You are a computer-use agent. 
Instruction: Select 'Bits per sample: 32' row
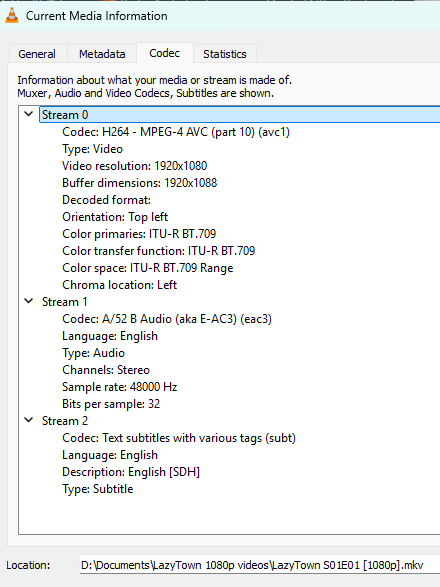(111, 404)
